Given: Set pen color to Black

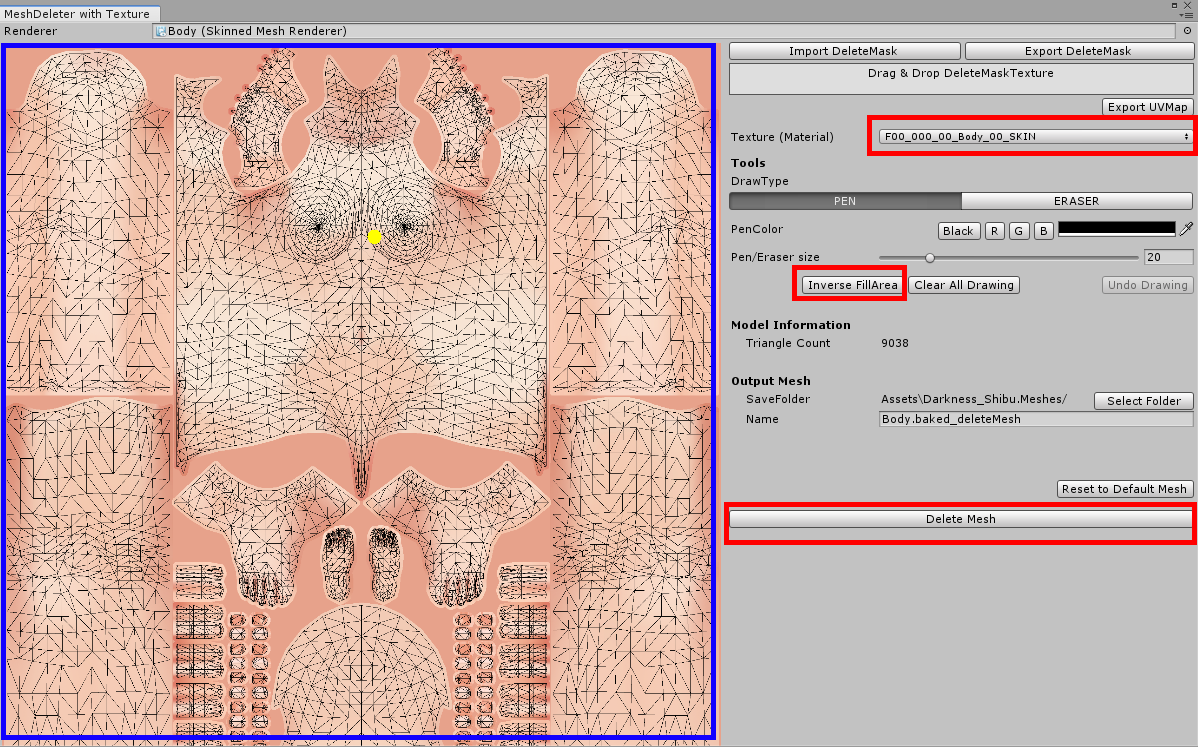Looking at the screenshot, I should click(958, 231).
